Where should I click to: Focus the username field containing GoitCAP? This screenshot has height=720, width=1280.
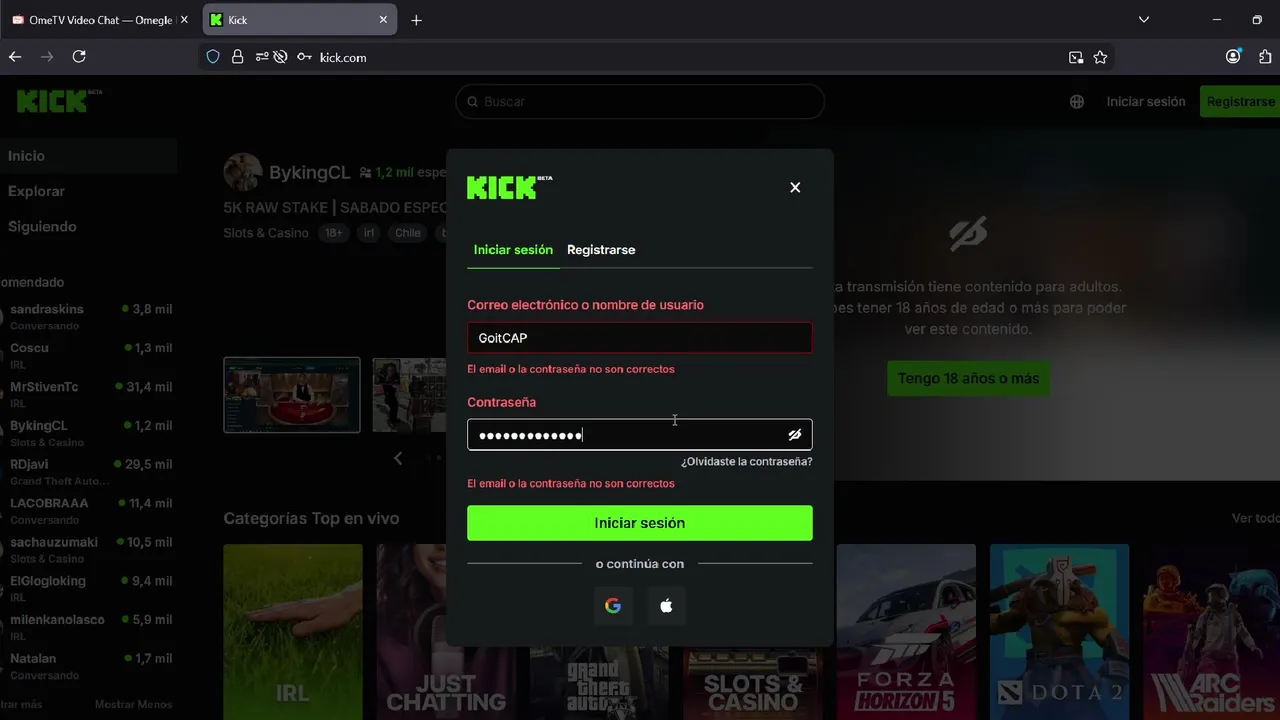pyautogui.click(x=640, y=338)
